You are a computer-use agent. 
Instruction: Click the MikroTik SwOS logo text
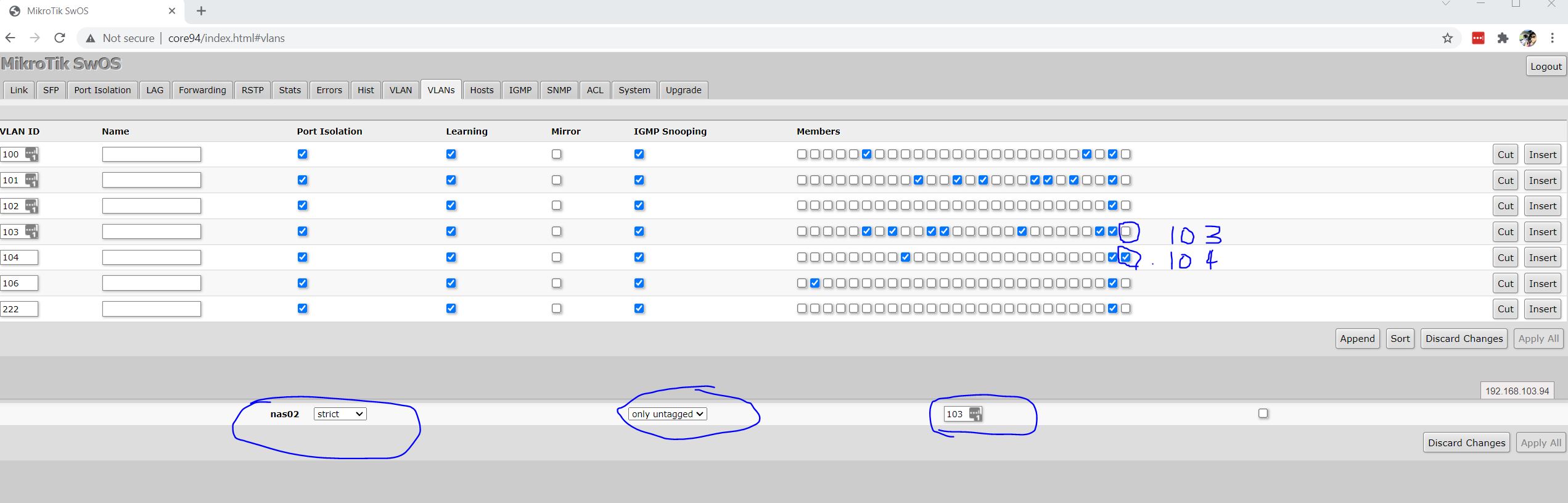(x=61, y=64)
